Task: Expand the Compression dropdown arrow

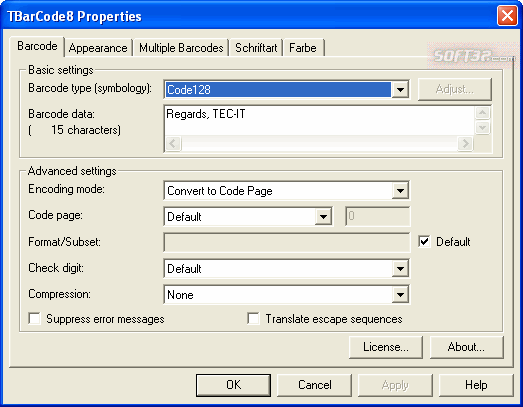Action: [x=400, y=295]
